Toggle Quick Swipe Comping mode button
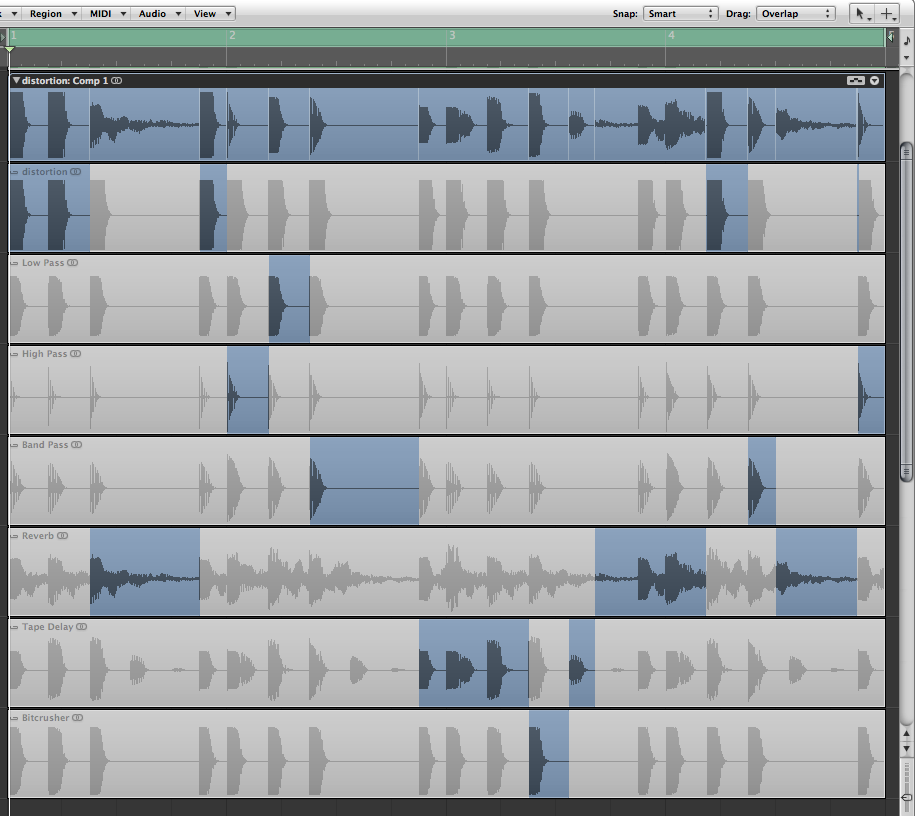The height and width of the screenshot is (816, 915). tap(855, 81)
